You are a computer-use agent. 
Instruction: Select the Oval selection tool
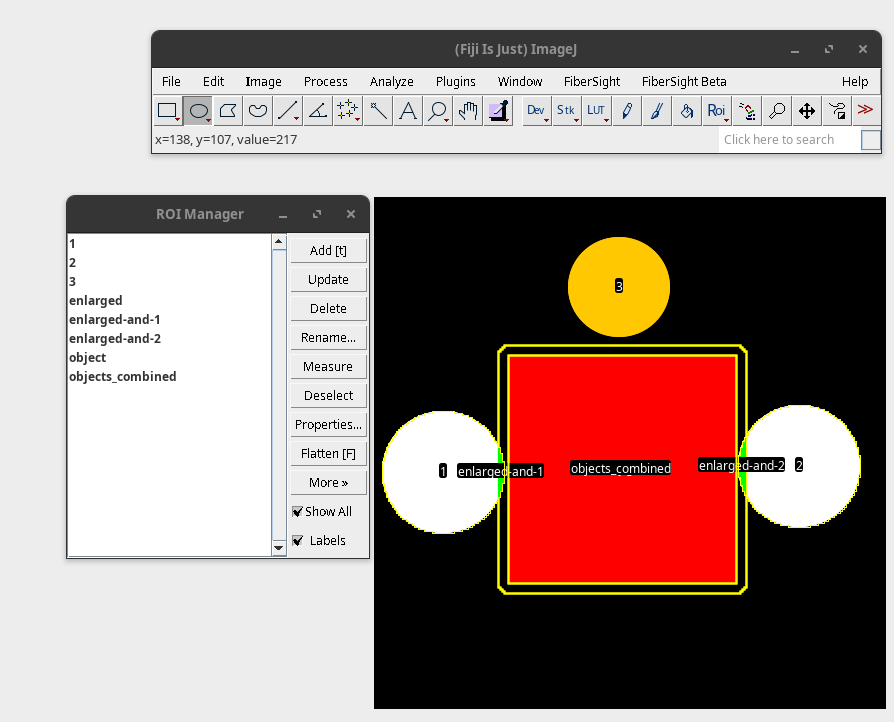(198, 110)
